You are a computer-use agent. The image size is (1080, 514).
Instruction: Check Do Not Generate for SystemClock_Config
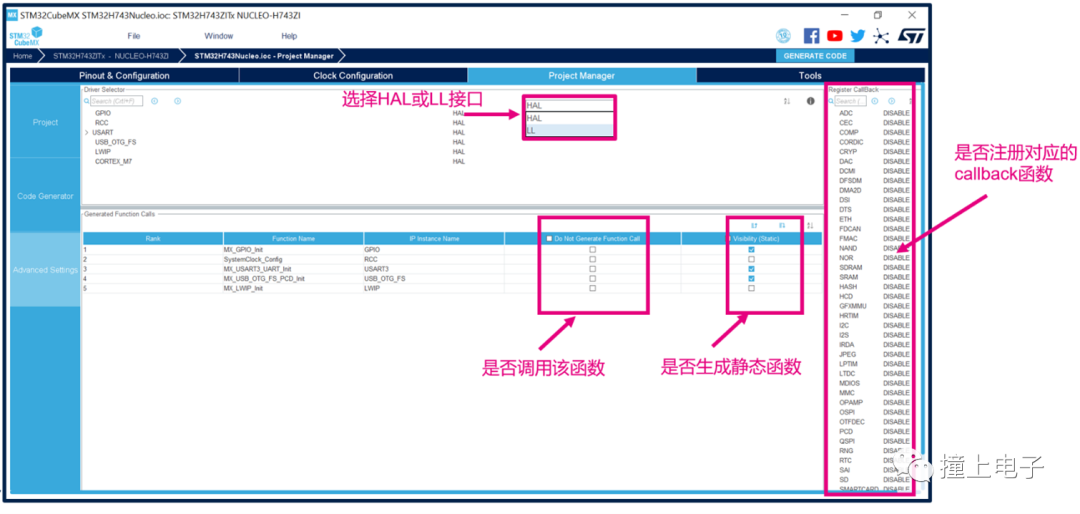[x=592, y=259]
